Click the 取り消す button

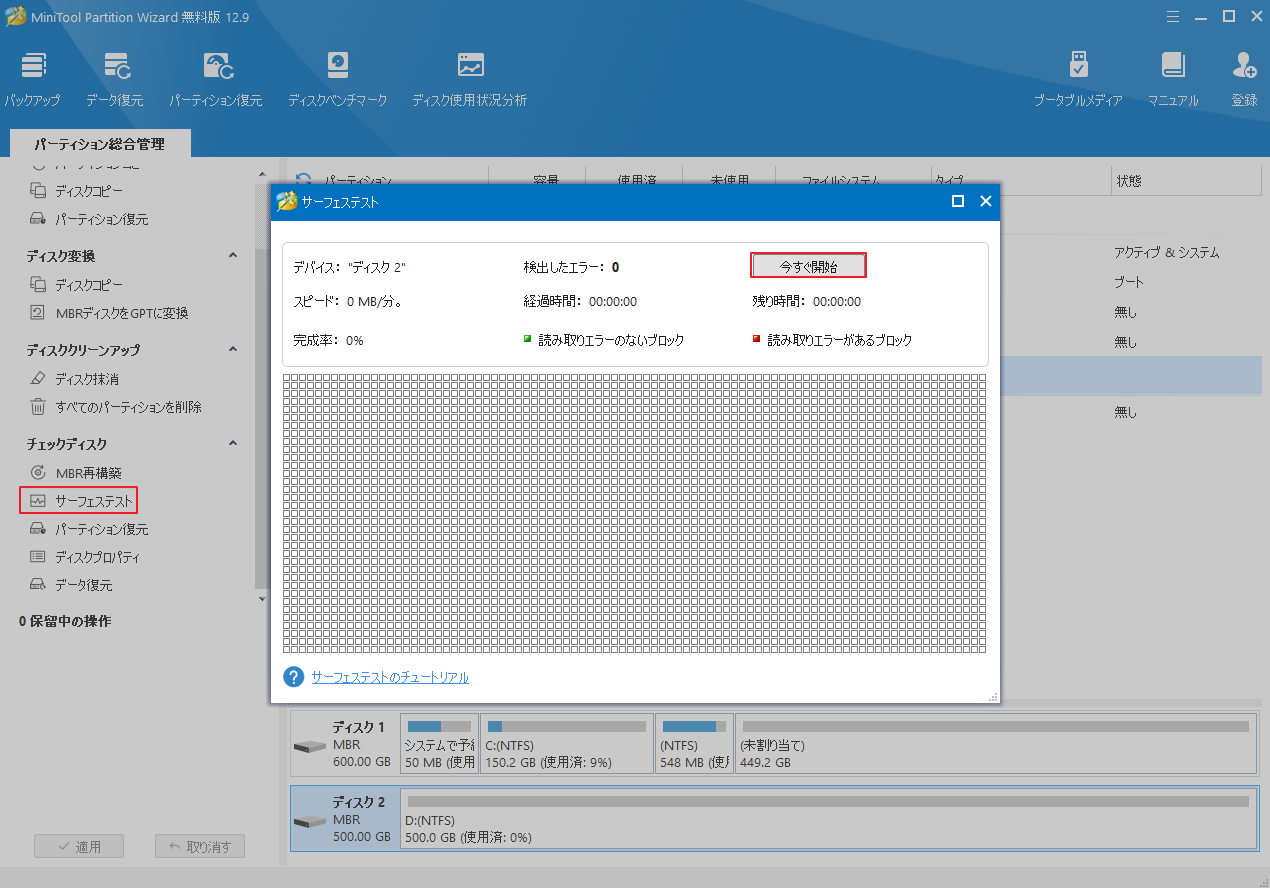tap(200, 846)
